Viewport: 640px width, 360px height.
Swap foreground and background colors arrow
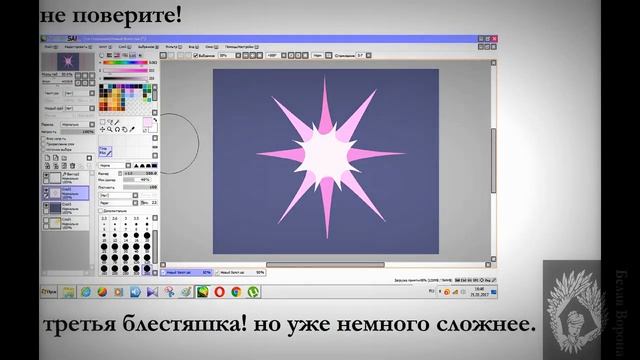click(x=155, y=120)
